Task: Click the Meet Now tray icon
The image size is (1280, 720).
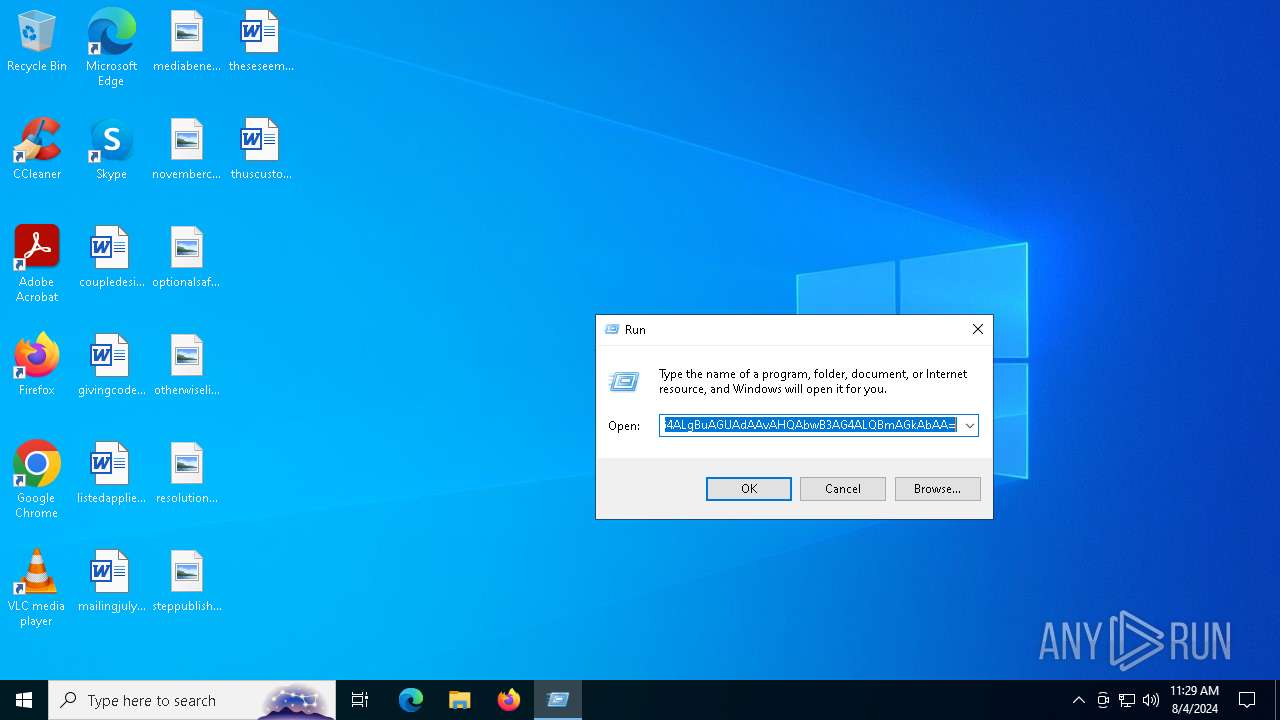Action: [x=1103, y=700]
